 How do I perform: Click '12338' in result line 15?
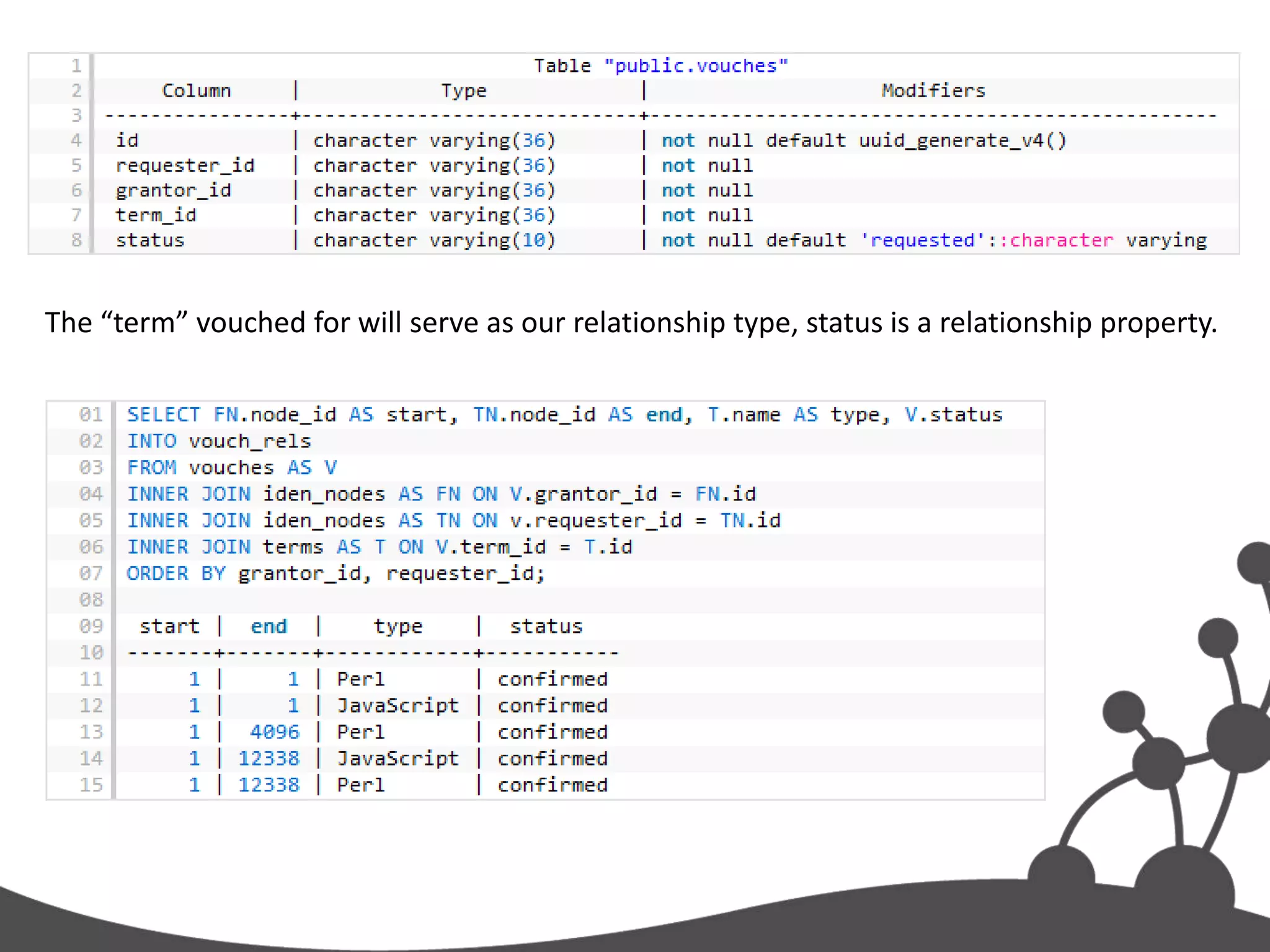click(x=269, y=785)
